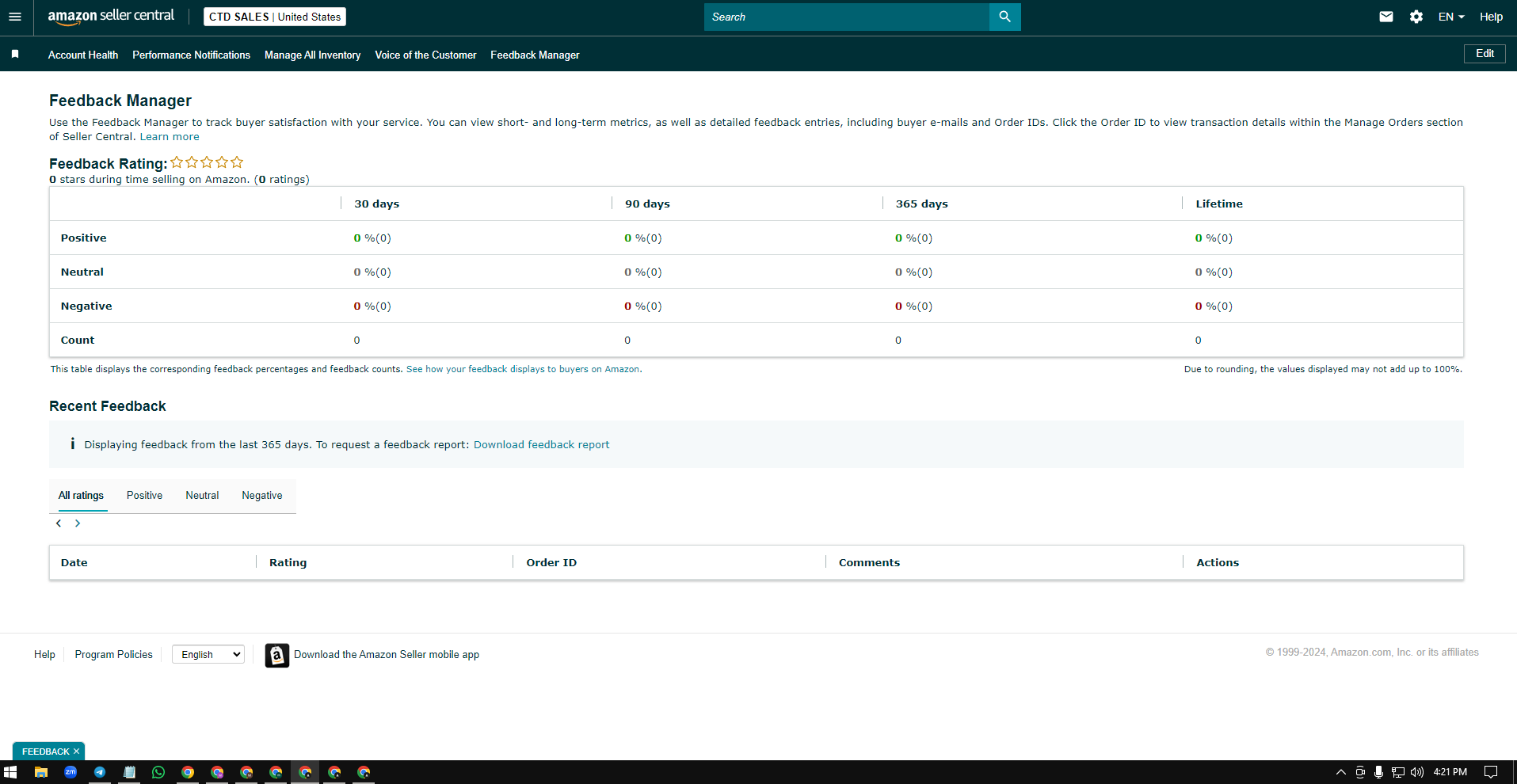Click into the Search input field
Image resolution: width=1517 pixels, height=784 pixels.
click(x=847, y=17)
